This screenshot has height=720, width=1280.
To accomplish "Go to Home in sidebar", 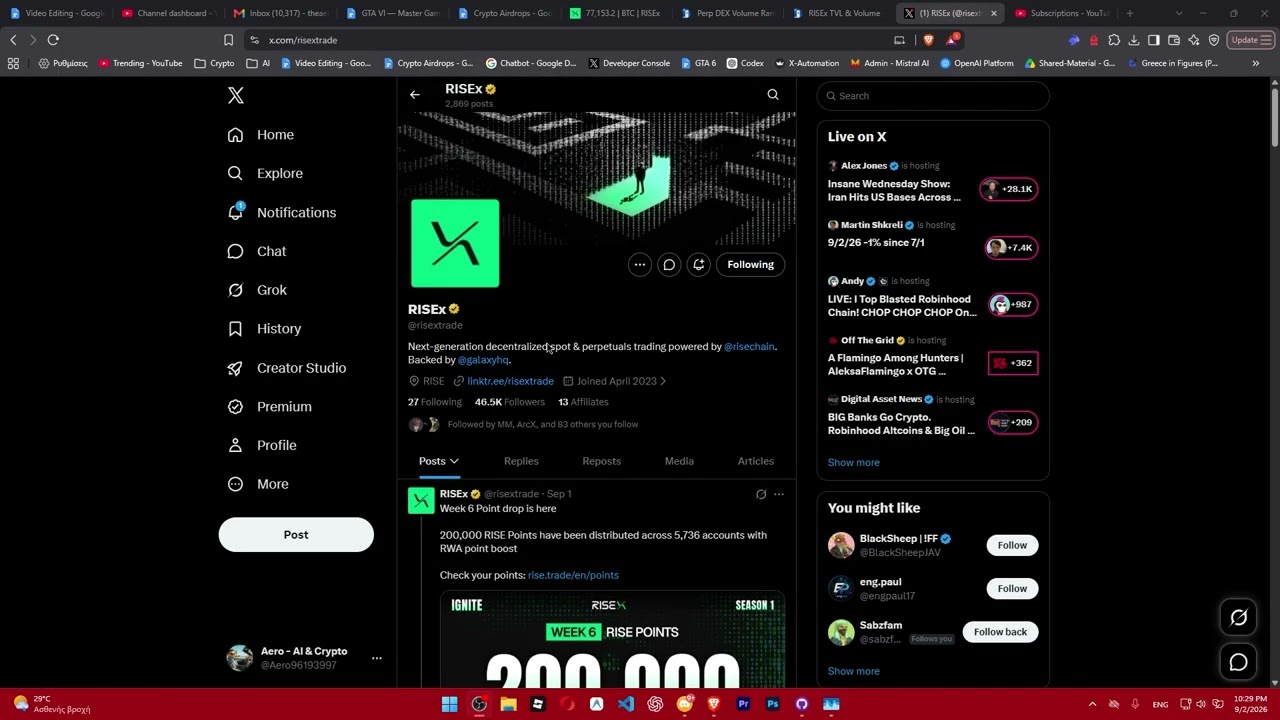I will [261, 135].
